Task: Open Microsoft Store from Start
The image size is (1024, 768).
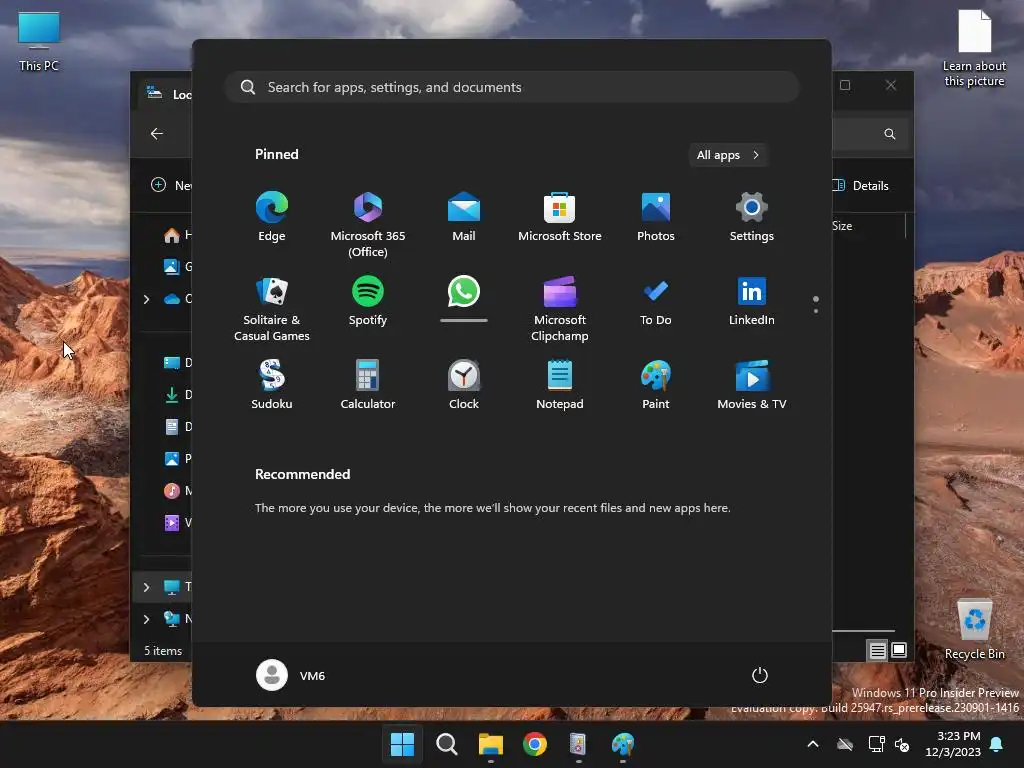Action: [560, 217]
